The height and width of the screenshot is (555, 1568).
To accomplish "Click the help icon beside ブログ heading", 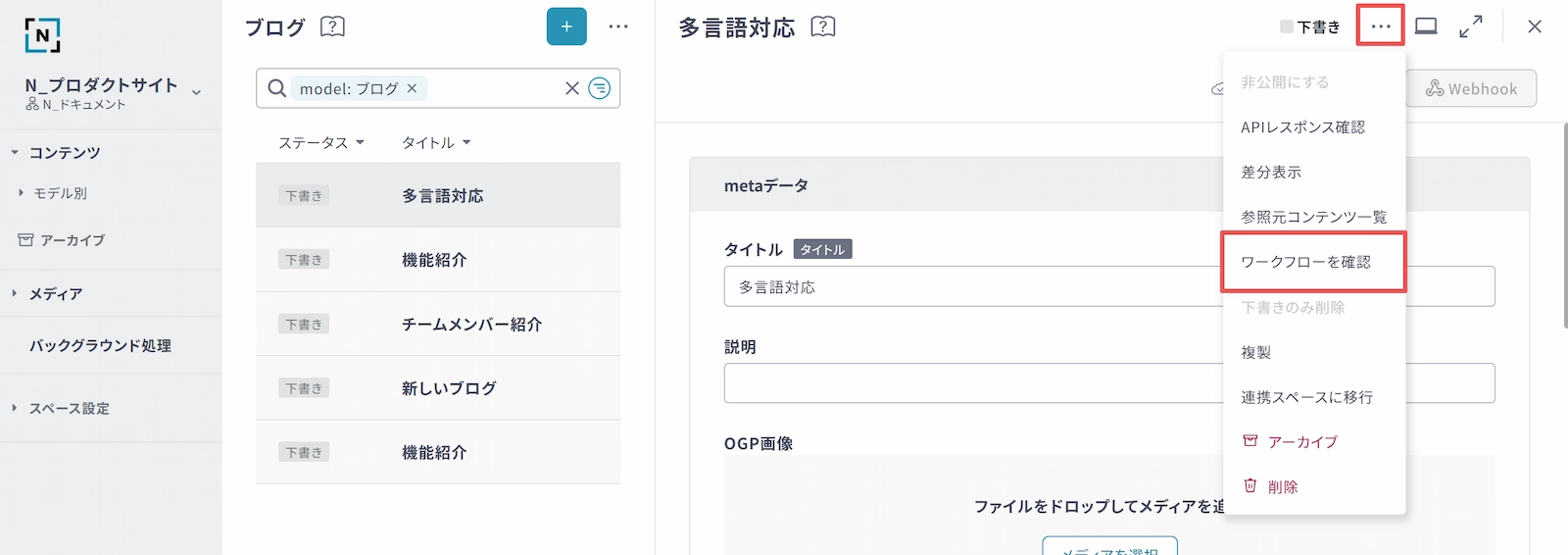I will (x=333, y=26).
